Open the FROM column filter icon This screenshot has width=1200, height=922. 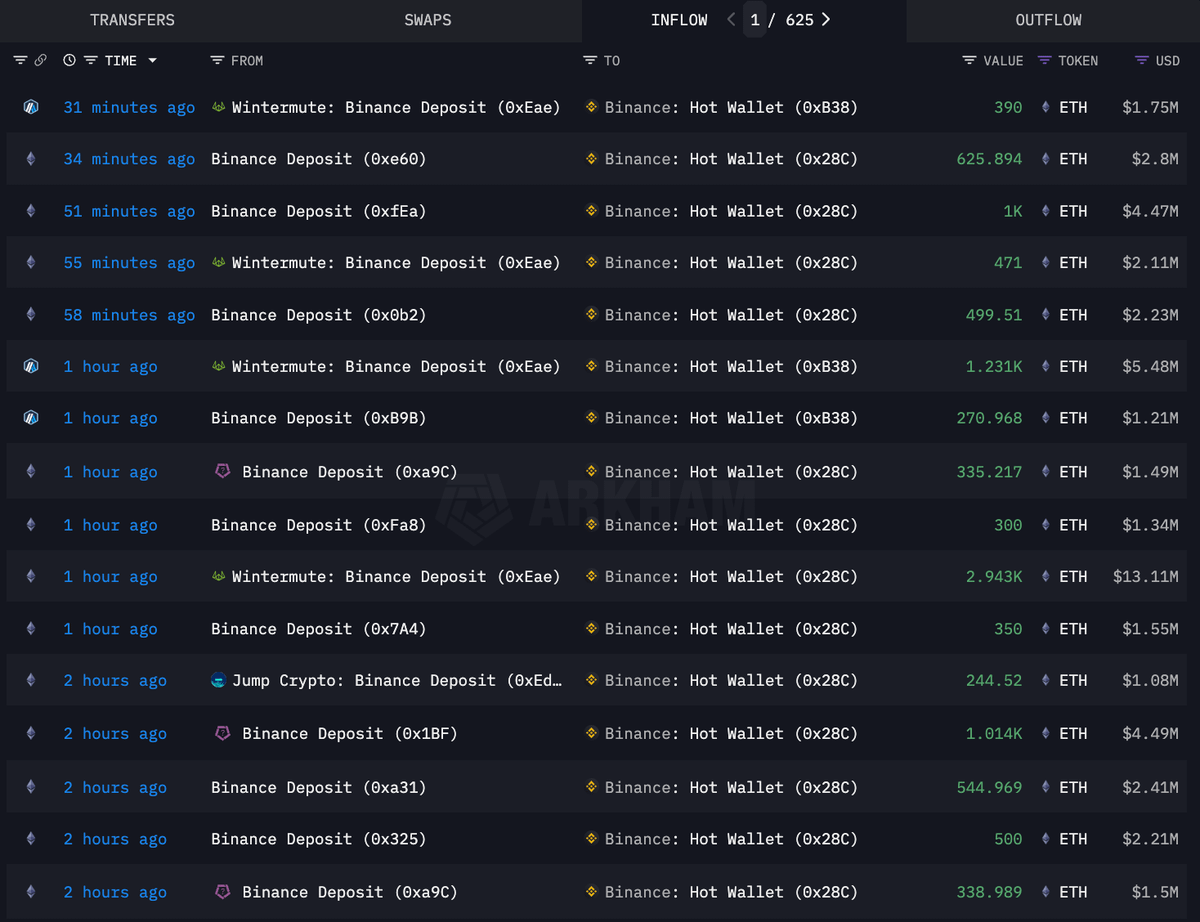coord(217,61)
